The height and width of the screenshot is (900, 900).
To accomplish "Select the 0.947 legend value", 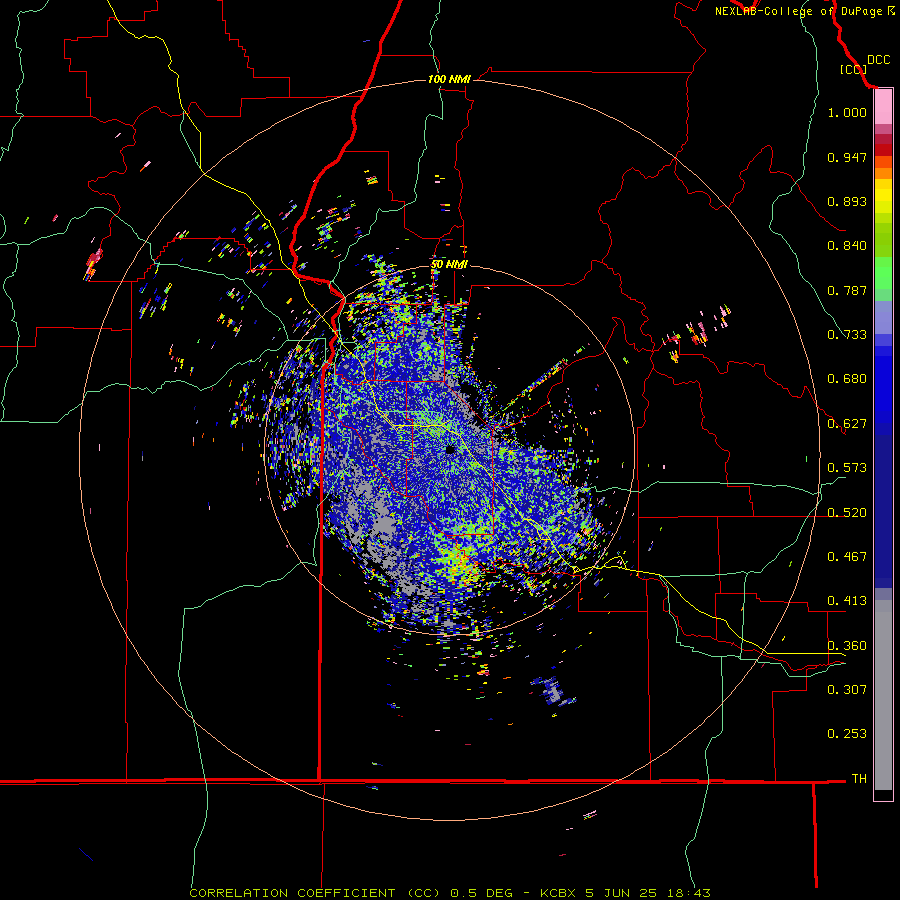I will click(x=847, y=157).
